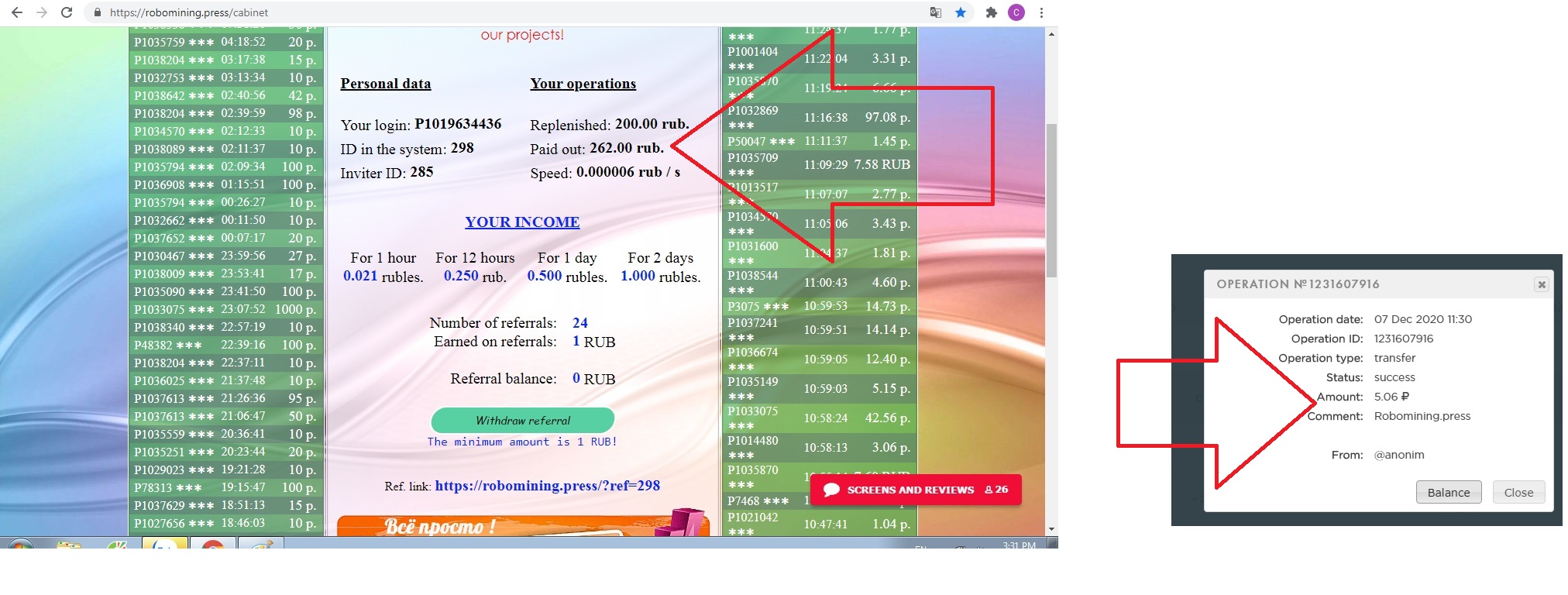Click 'The minimum amount is 1 RUB!' note
Viewport: 1568px width, 595px height.
(x=522, y=442)
